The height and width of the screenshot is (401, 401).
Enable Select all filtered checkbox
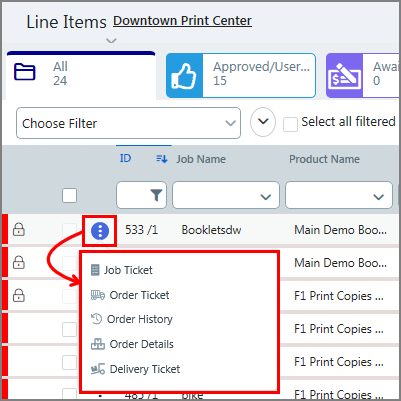[x=290, y=125]
